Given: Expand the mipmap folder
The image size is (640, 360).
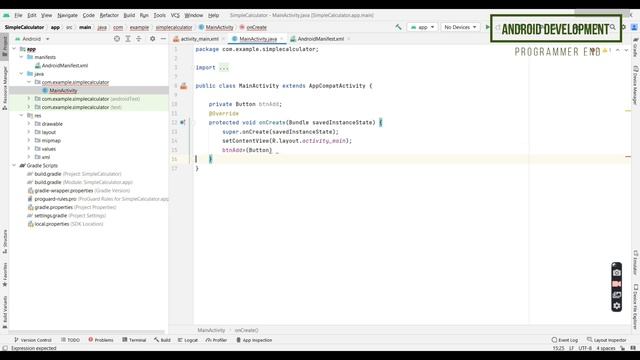Looking at the screenshot, I should tap(29, 140).
